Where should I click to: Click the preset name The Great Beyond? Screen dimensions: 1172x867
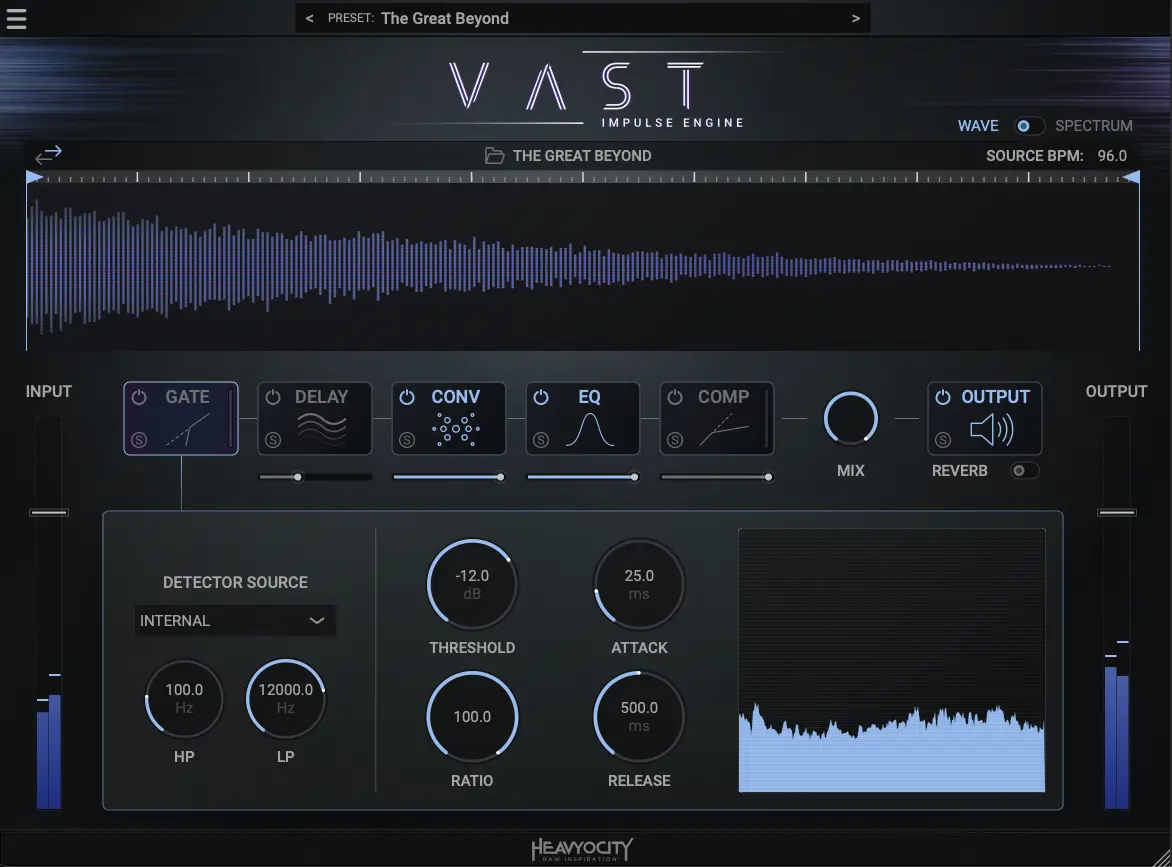445,19
